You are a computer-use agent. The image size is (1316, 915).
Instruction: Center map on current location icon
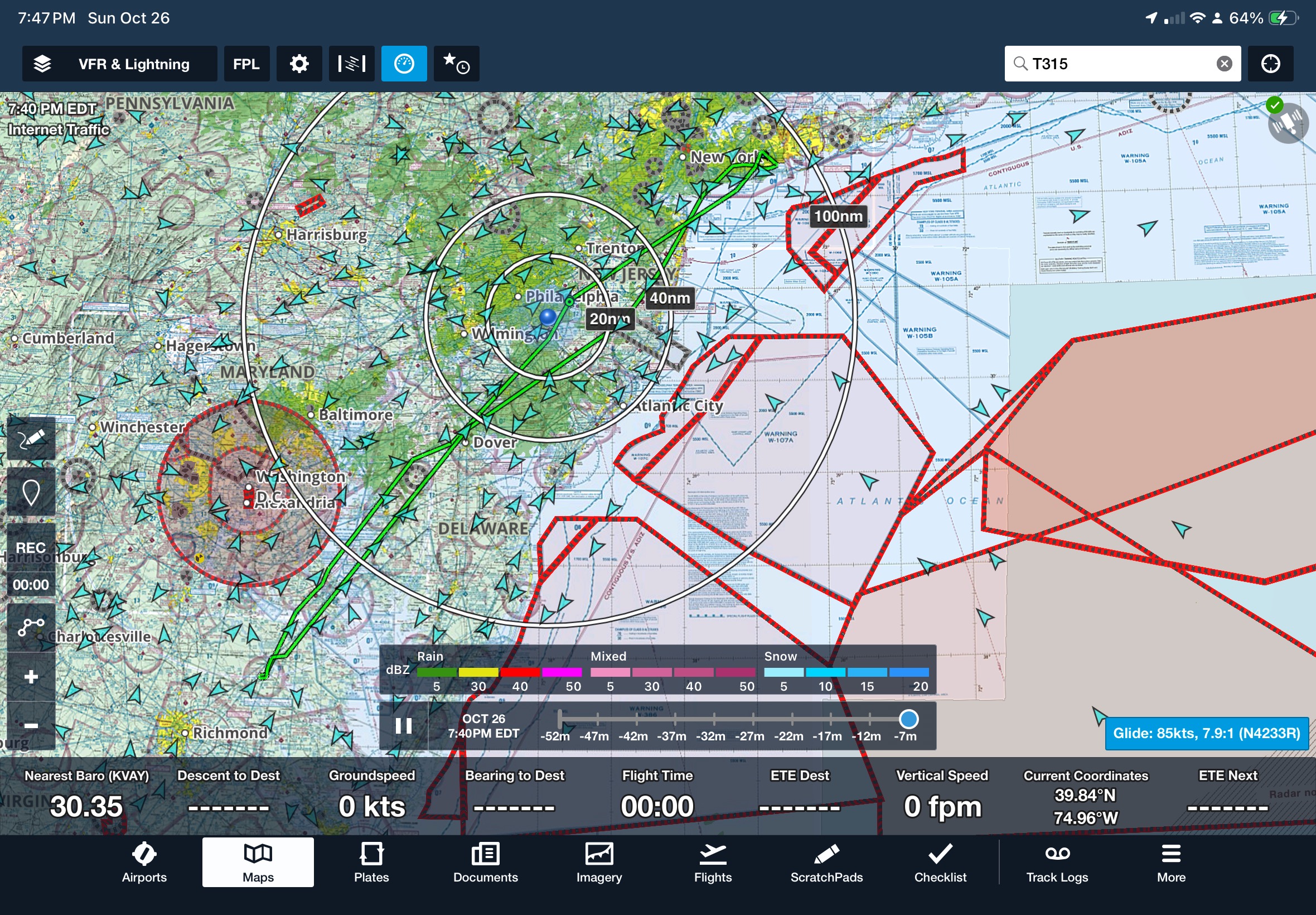(1270, 64)
